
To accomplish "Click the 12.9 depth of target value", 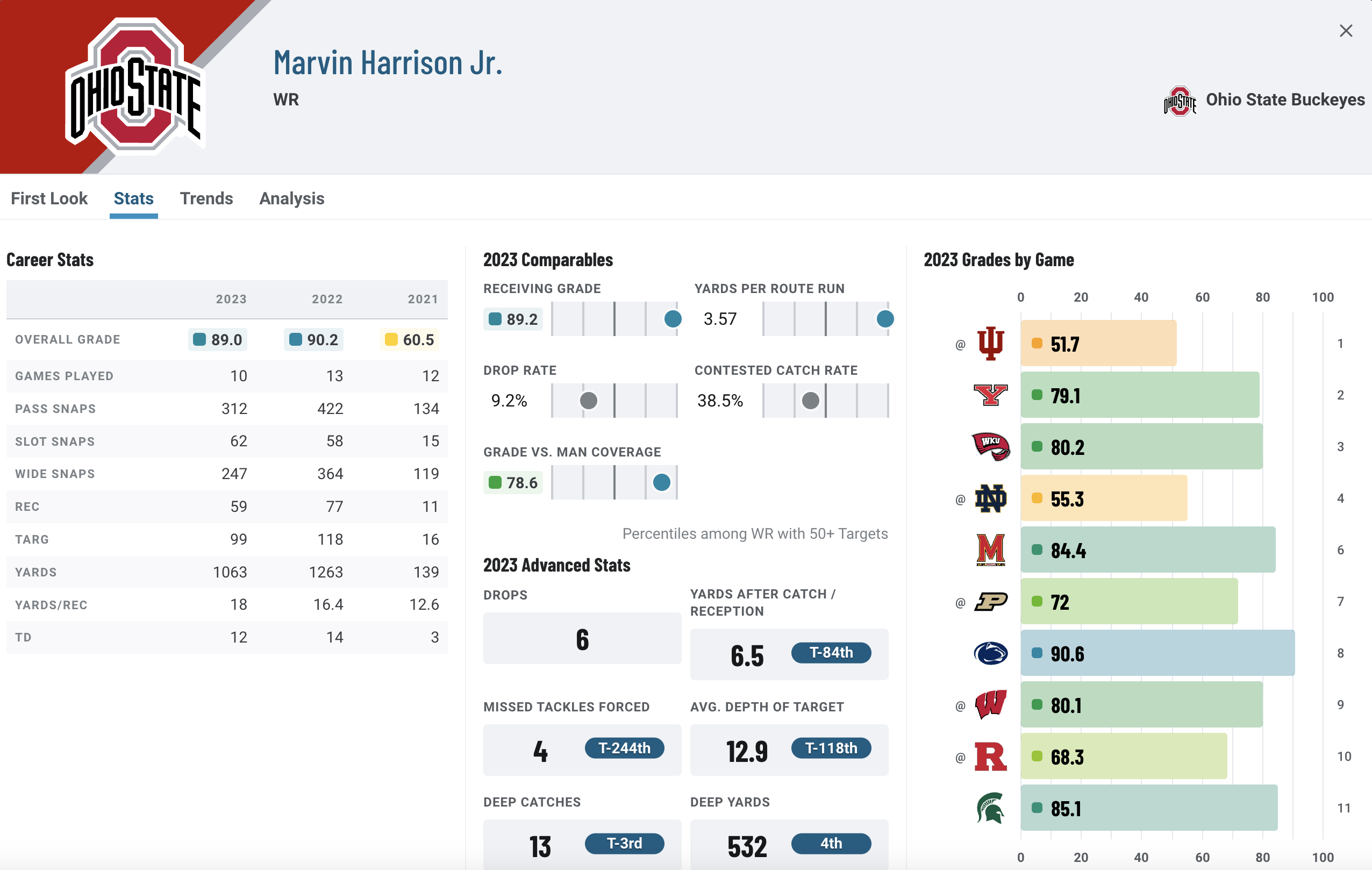I will 746,752.
